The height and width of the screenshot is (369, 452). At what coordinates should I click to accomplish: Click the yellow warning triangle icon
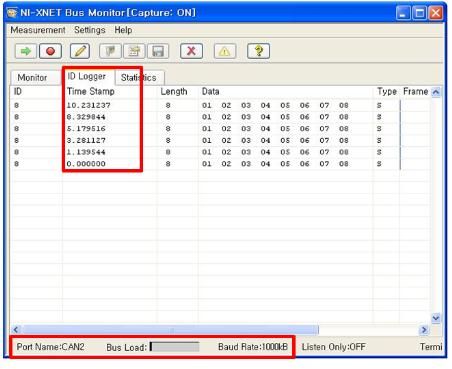[x=225, y=51]
